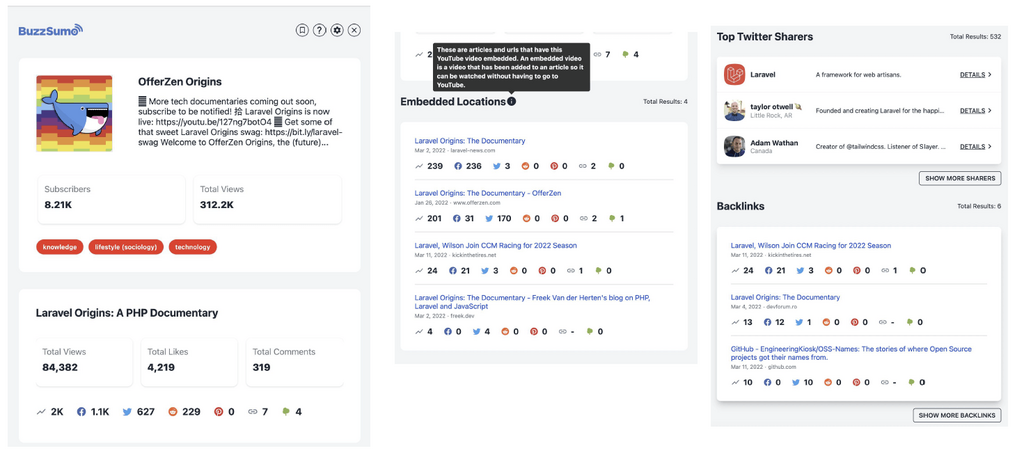Click the Laravel logo avatar in Twitter Sharers
Image resolution: width=1024 pixels, height=460 pixels.
coord(735,75)
